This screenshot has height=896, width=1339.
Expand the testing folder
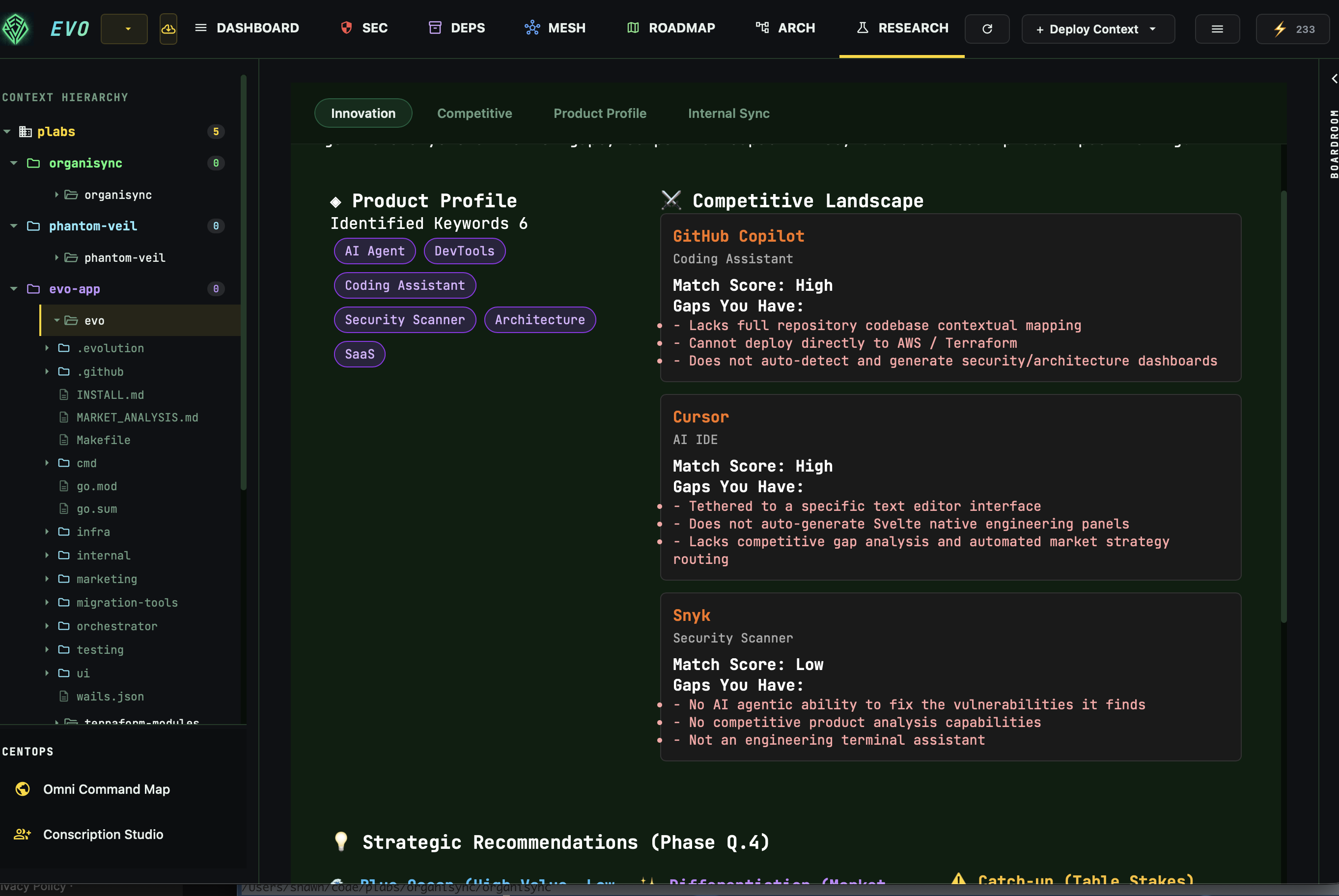[x=47, y=649]
